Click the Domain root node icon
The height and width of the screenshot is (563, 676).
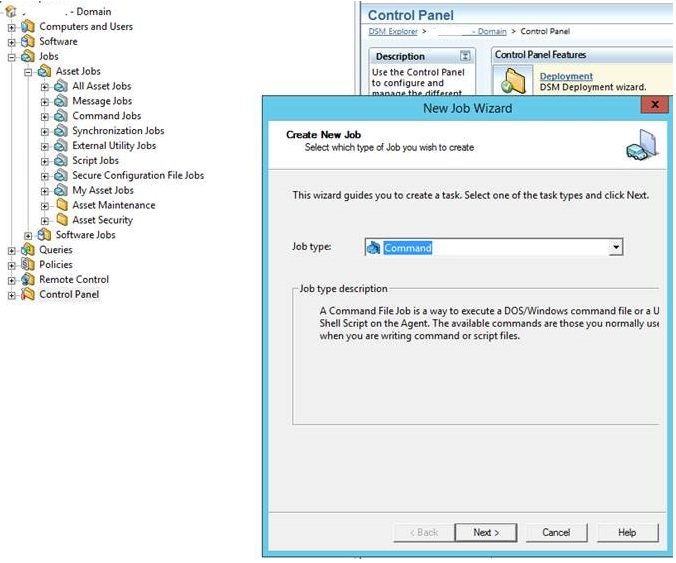[10, 12]
